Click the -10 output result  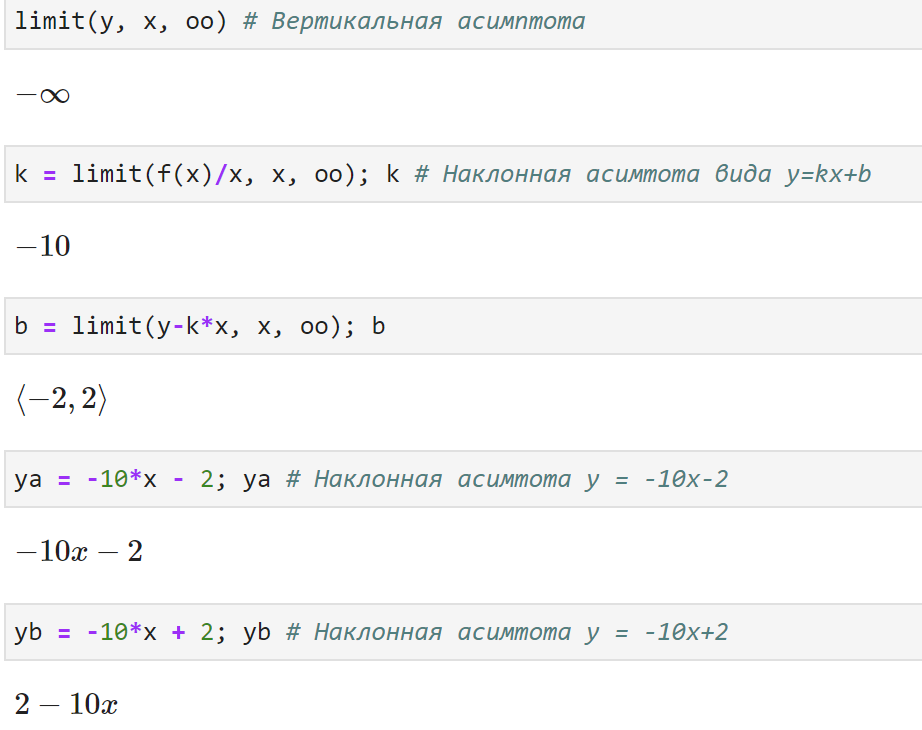[42, 247]
